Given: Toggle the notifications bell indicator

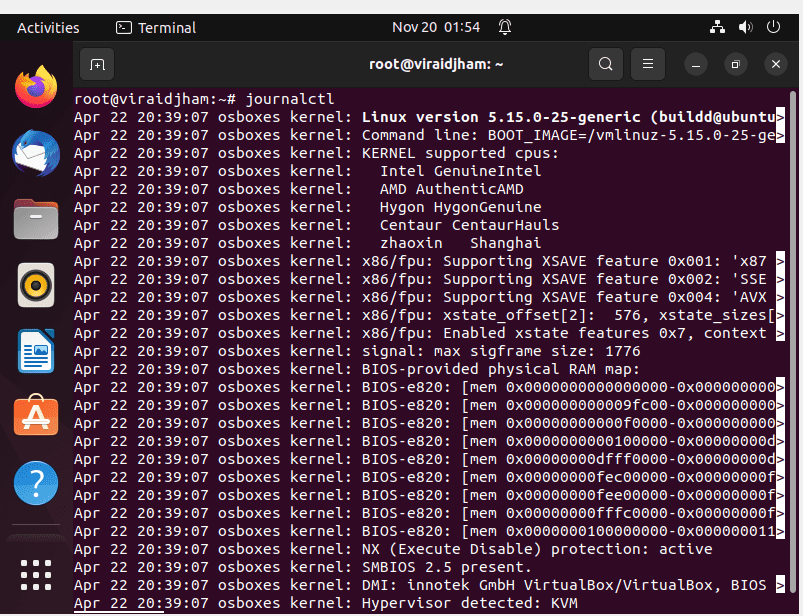Looking at the screenshot, I should pos(505,27).
